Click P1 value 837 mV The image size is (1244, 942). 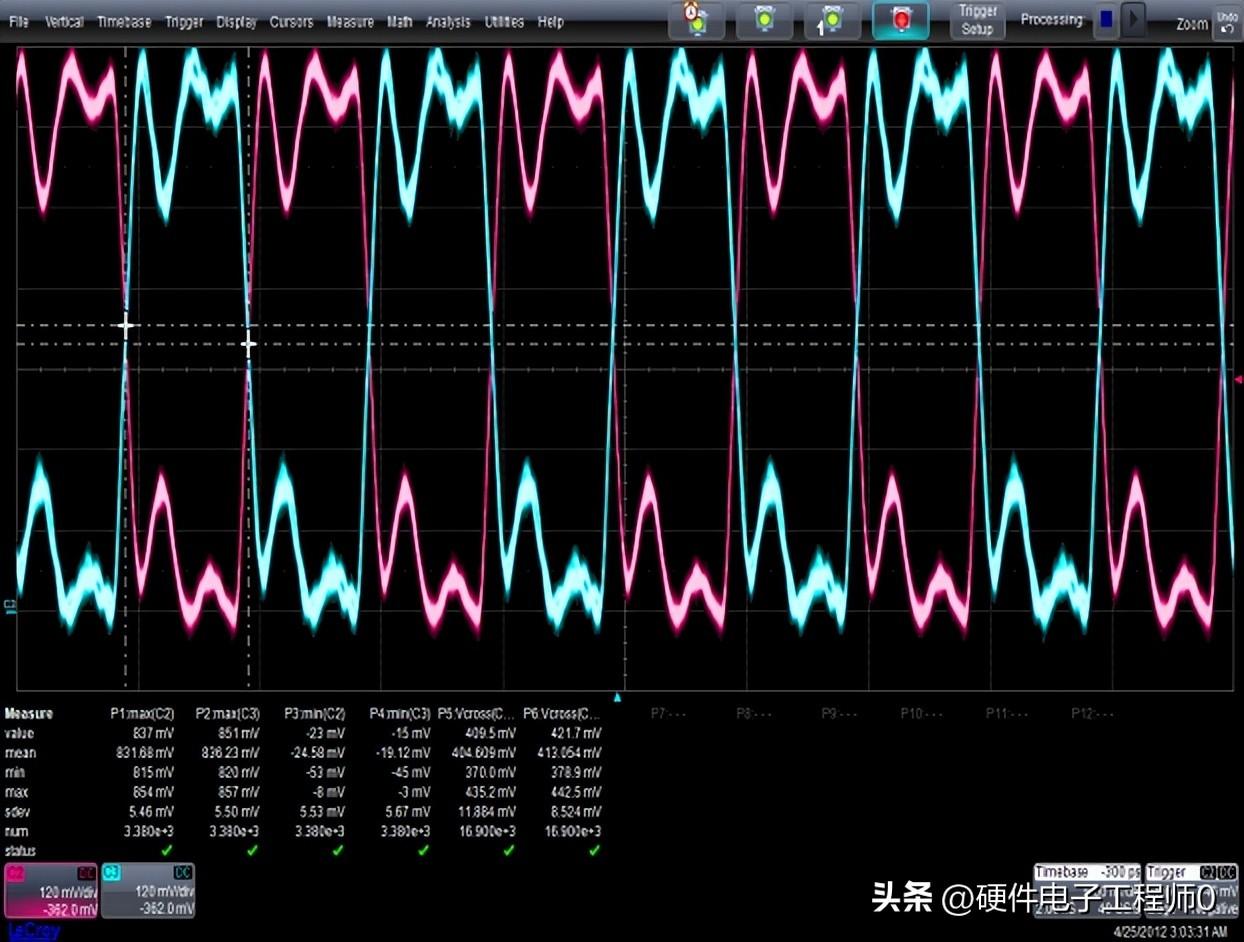click(x=155, y=733)
